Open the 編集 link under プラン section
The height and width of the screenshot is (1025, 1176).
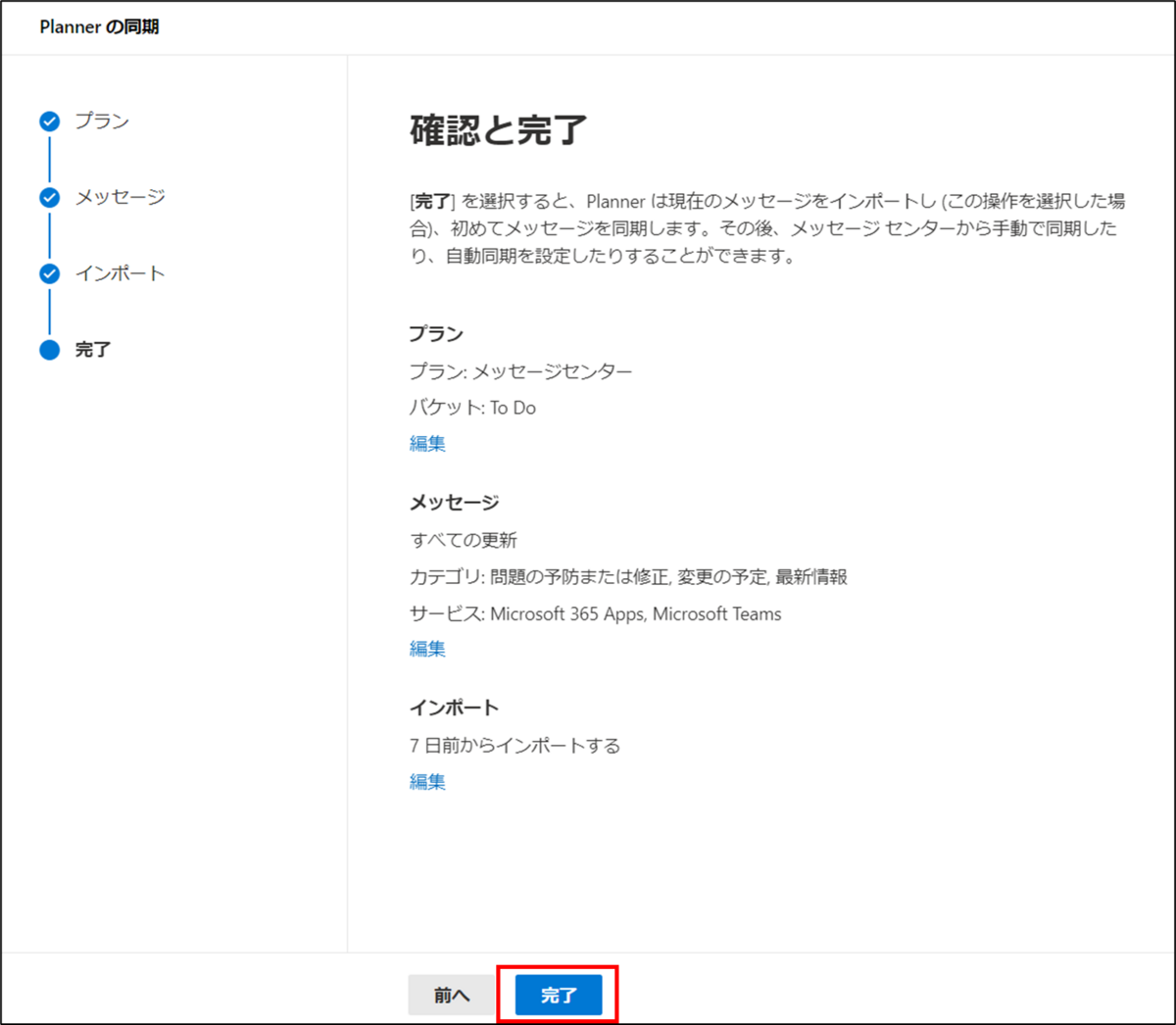click(427, 443)
